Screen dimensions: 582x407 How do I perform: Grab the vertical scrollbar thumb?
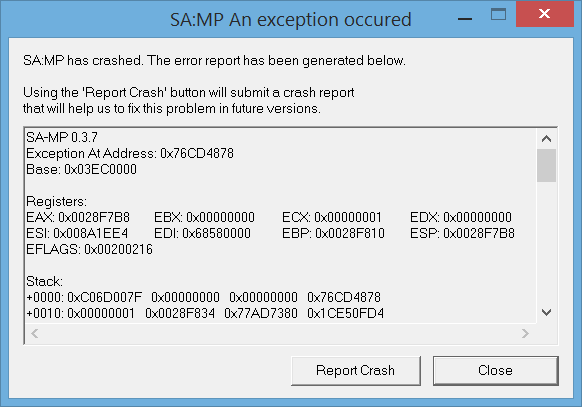coord(546,165)
